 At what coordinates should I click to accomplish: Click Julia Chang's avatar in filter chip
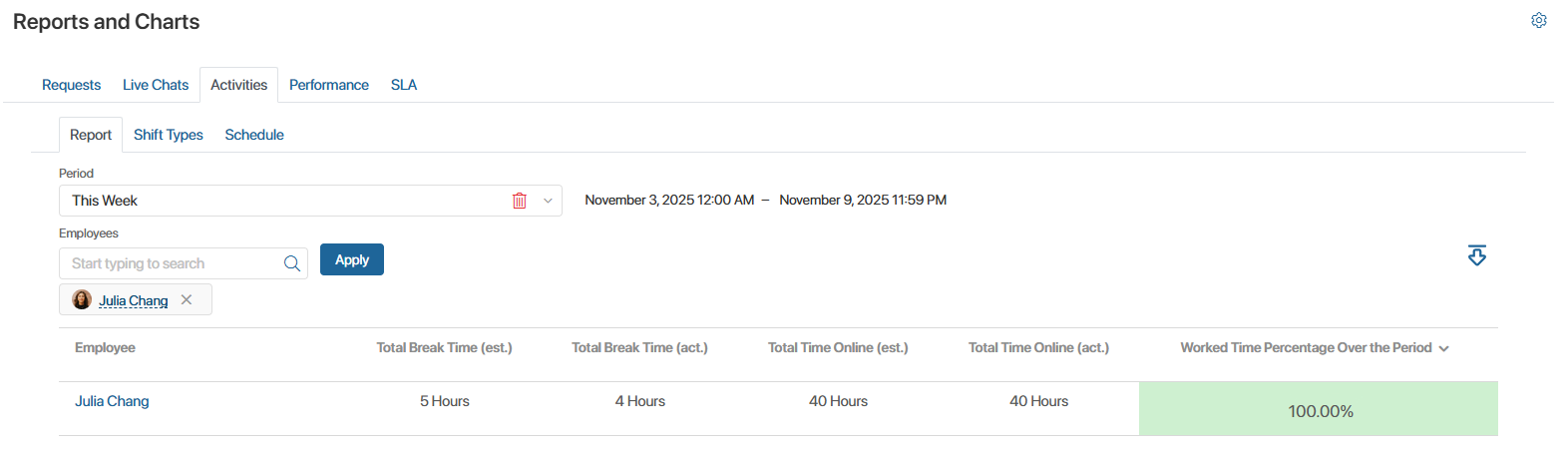pos(82,299)
